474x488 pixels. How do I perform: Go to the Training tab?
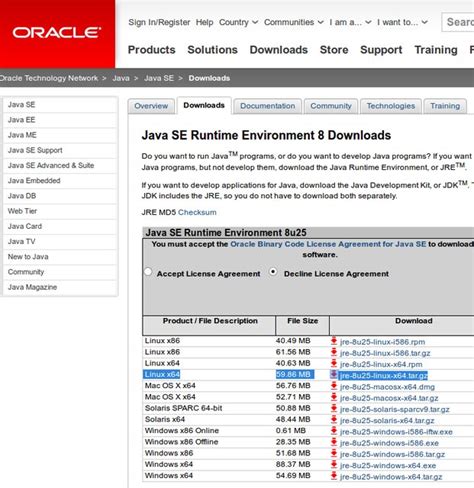(445, 106)
